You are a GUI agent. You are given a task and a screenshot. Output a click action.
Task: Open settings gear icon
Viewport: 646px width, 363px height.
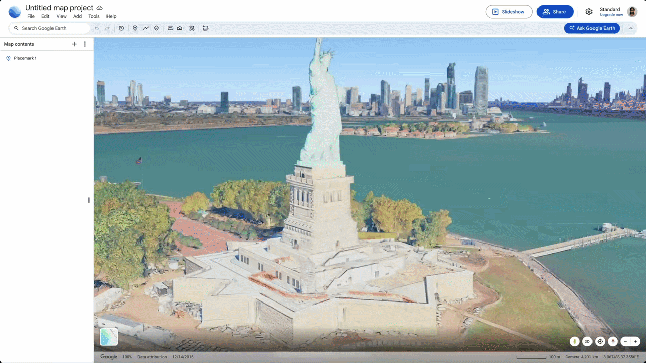click(589, 12)
